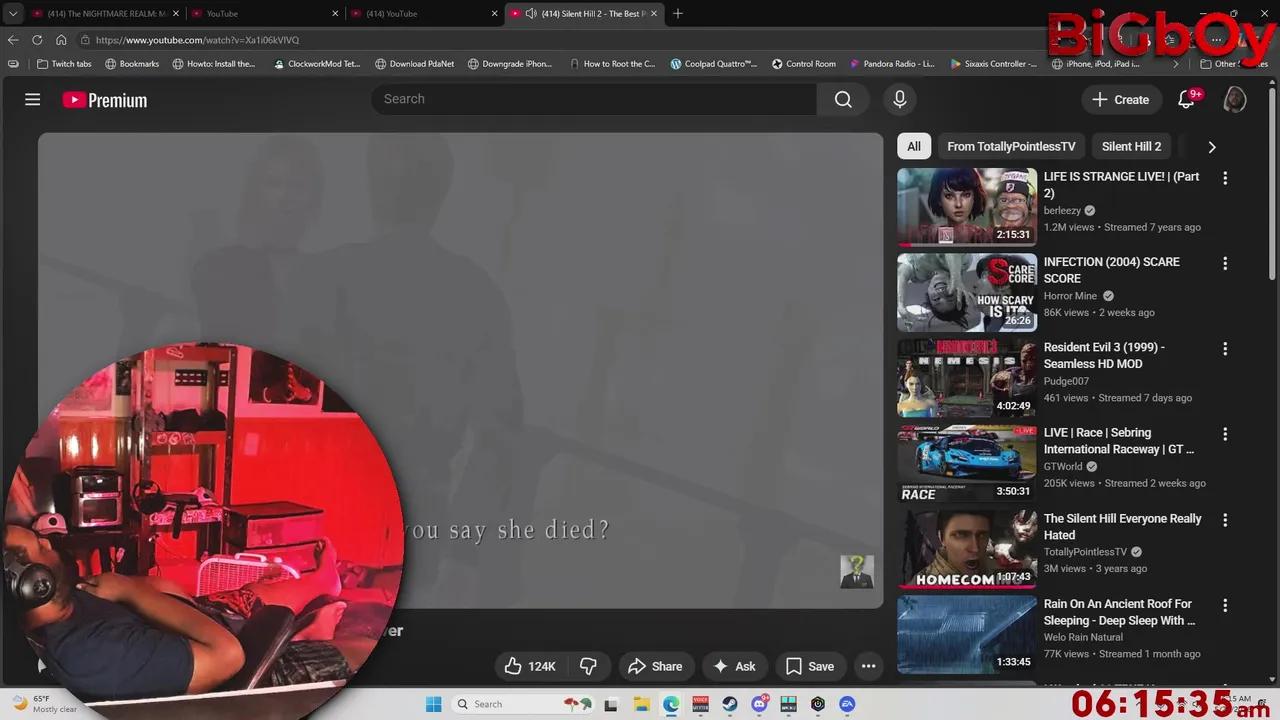This screenshot has height=720, width=1280.
Task: Open the LIFE IS STRANGE LIVE thumbnail
Action: (967, 207)
